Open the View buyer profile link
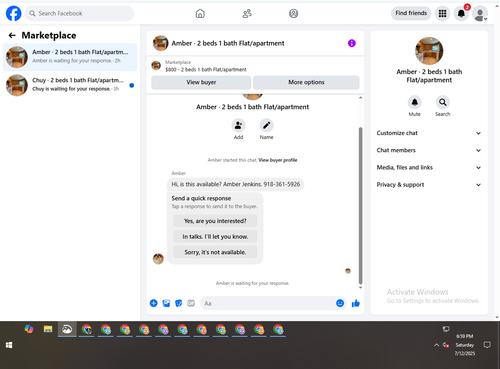Image resolution: width=500 pixels, height=369 pixels. pos(278,160)
